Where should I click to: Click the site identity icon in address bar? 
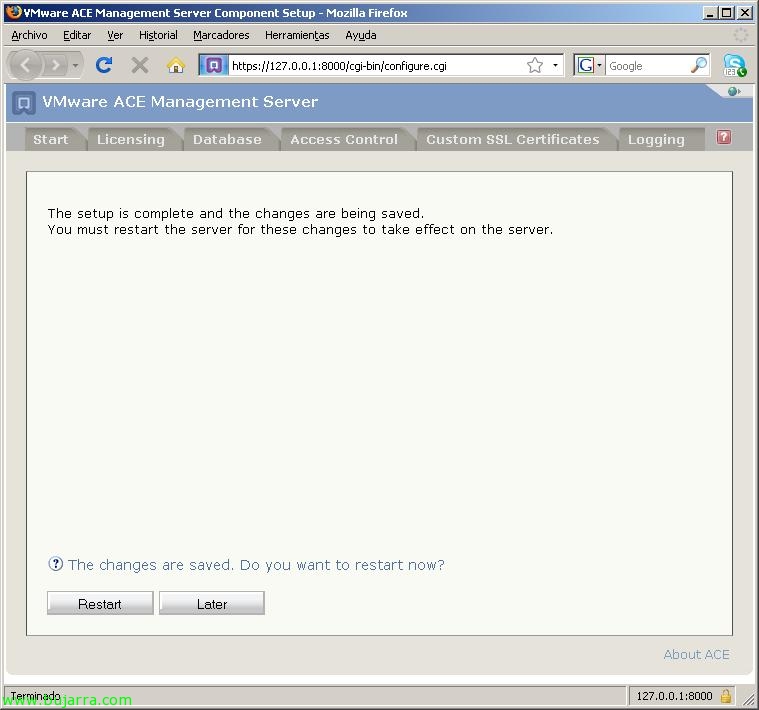213,65
